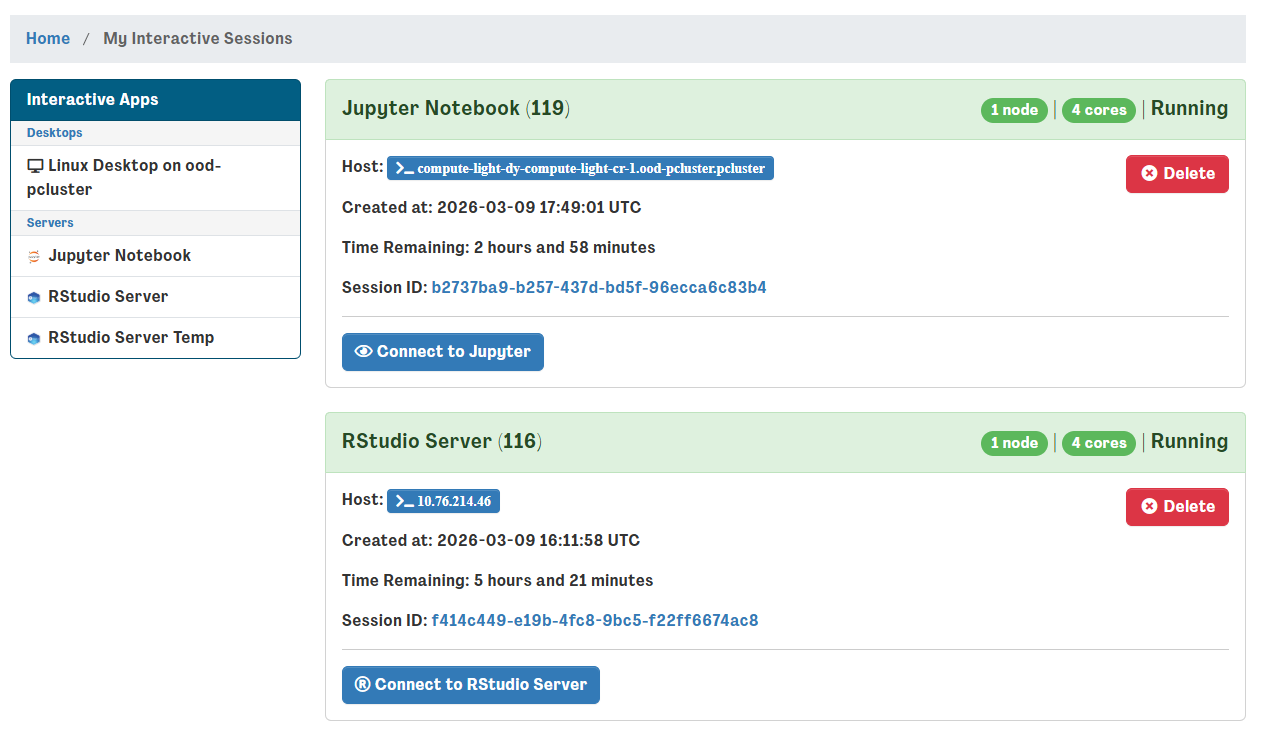Click the eye icon on Connect to Jupyter
This screenshot has width=1288, height=756.
coord(363,352)
